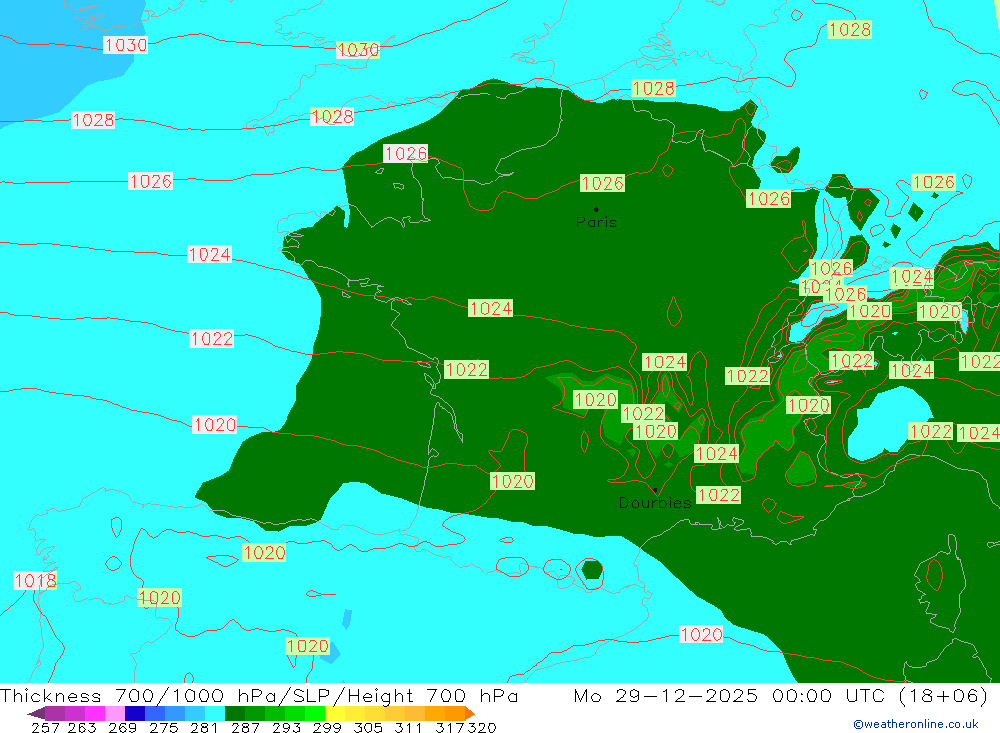
Task: Select the 1026 label directly above Paris
Action: point(602,183)
